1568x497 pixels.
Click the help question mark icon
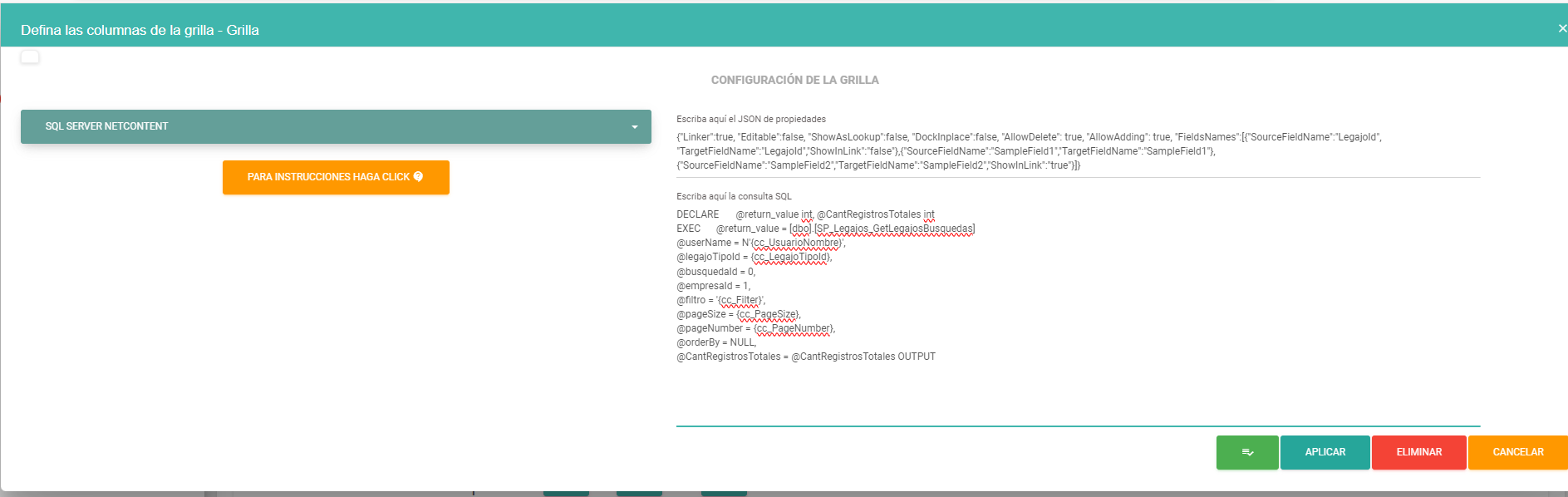click(x=418, y=176)
